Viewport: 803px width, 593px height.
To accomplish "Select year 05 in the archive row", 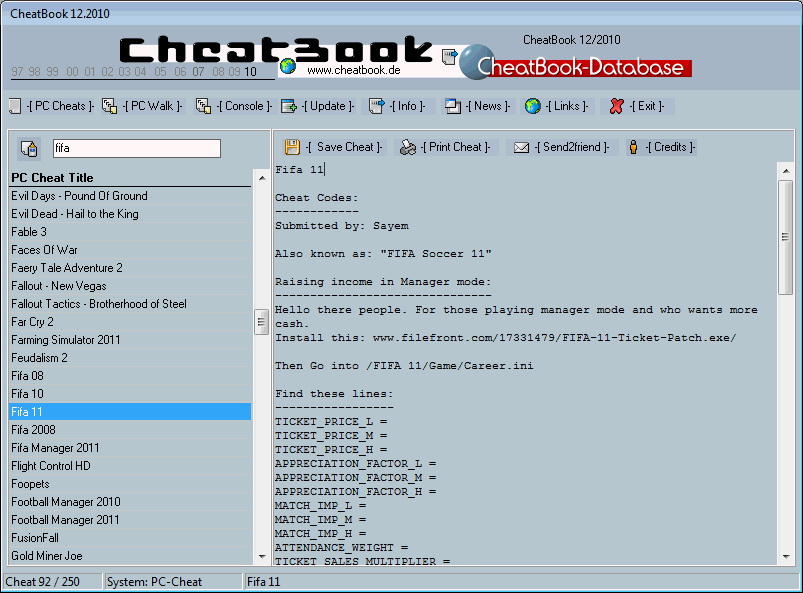I will 160,72.
